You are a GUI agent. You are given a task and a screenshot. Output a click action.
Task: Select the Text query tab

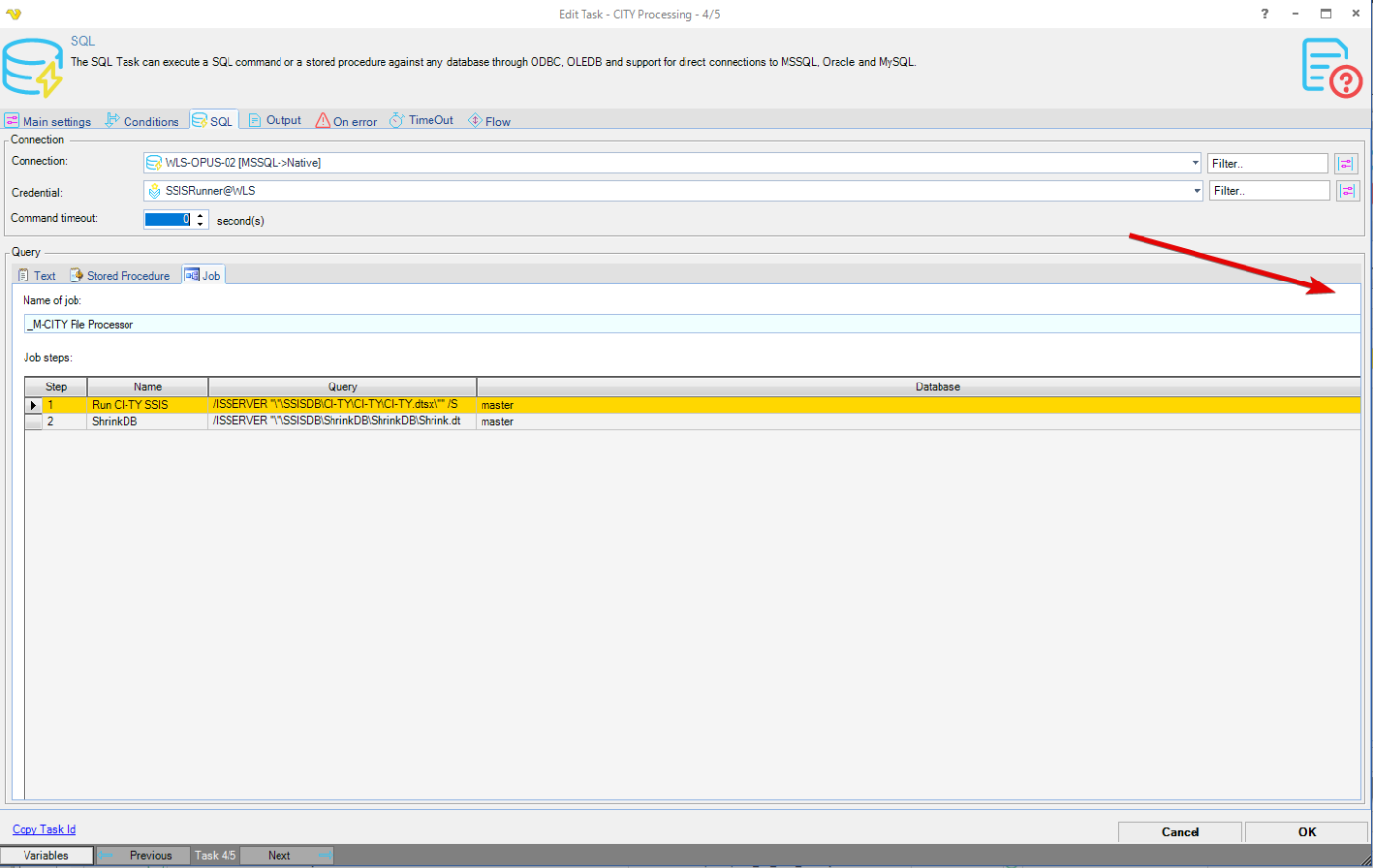(x=37, y=276)
